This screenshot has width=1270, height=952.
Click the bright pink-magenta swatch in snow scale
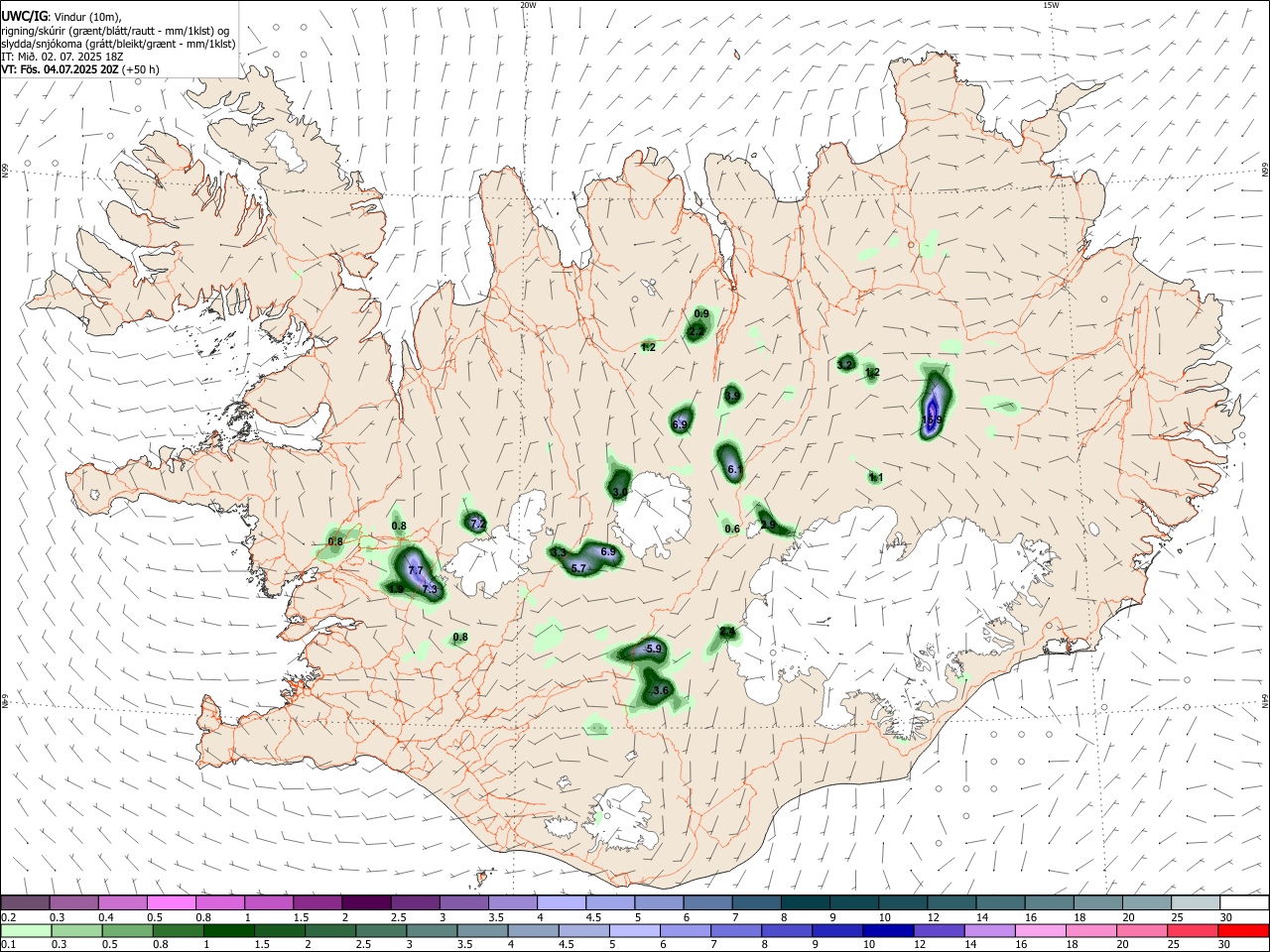(x=171, y=903)
